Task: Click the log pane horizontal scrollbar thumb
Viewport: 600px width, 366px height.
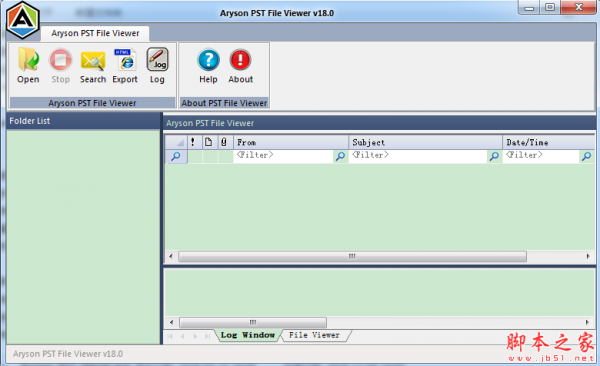Action: coord(253,322)
